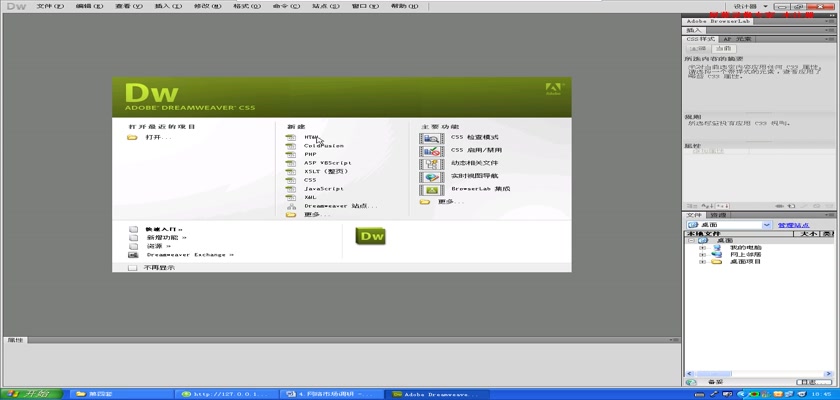The width and height of the screenshot is (840, 400).
Task: Click the CSS 检查模式 video icon
Action: pyautogui.click(x=431, y=138)
